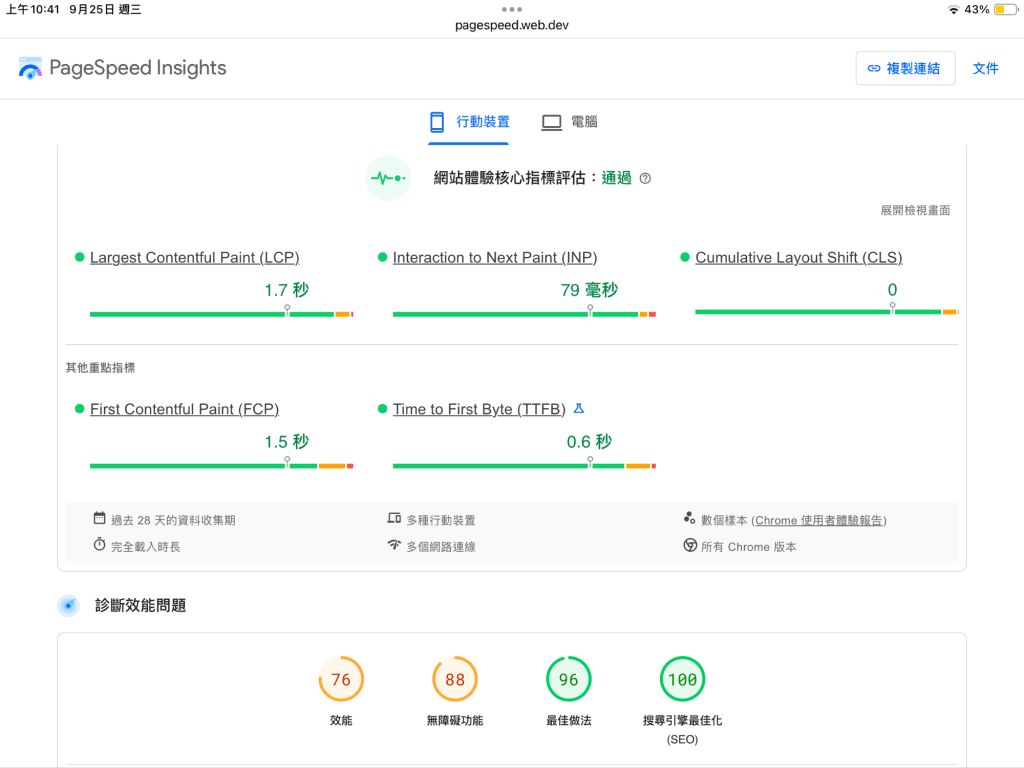Viewport: 1024px width, 768px height.
Task: Expand the view with 展開檢視畫面
Action: 915,210
